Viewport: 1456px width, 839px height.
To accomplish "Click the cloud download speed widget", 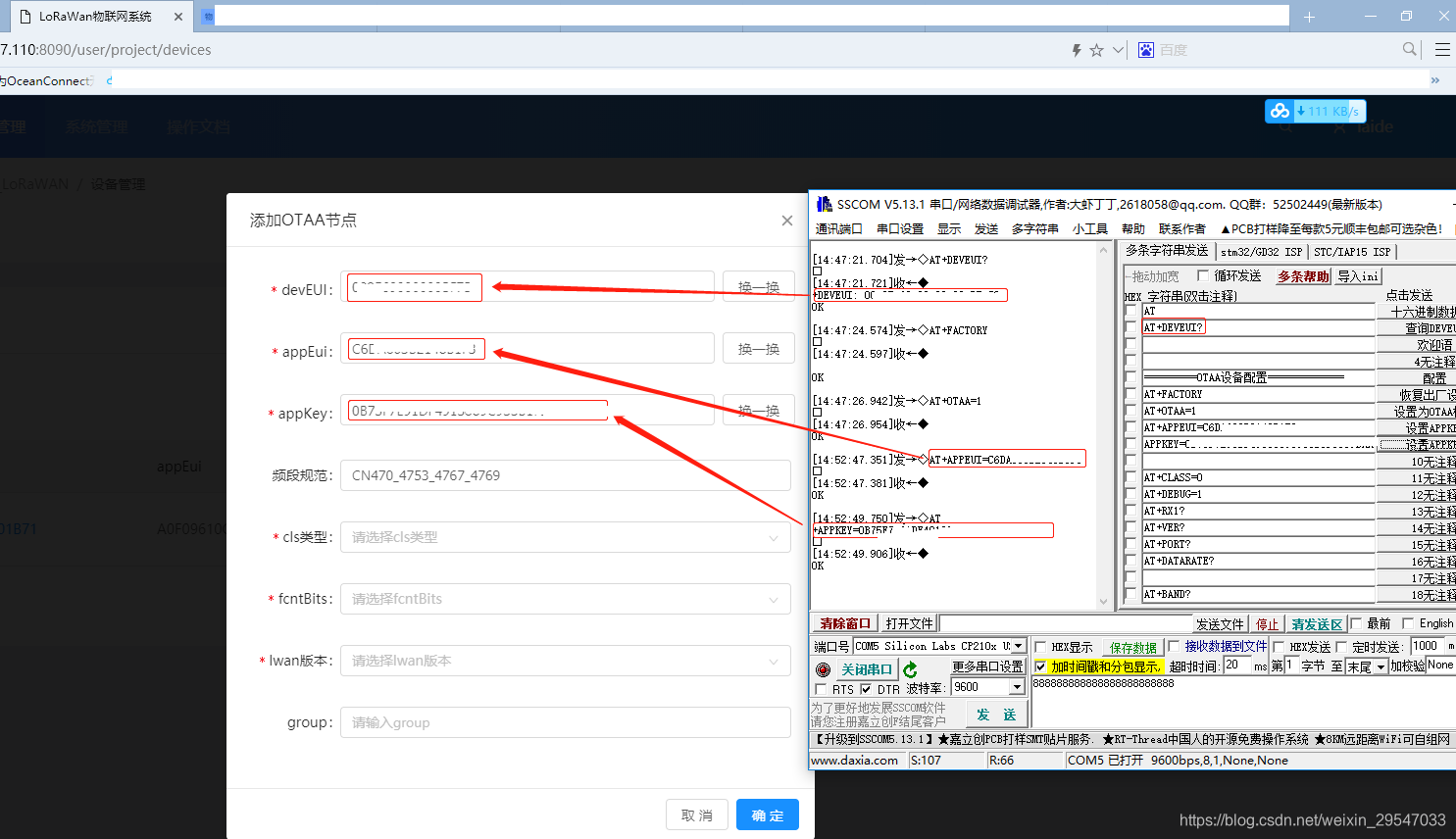I will [1315, 111].
